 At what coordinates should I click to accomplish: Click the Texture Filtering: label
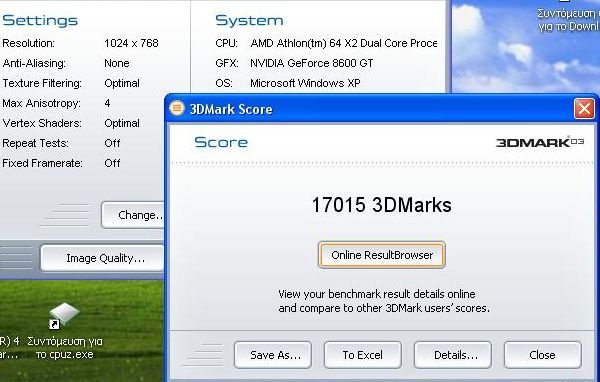[42, 83]
